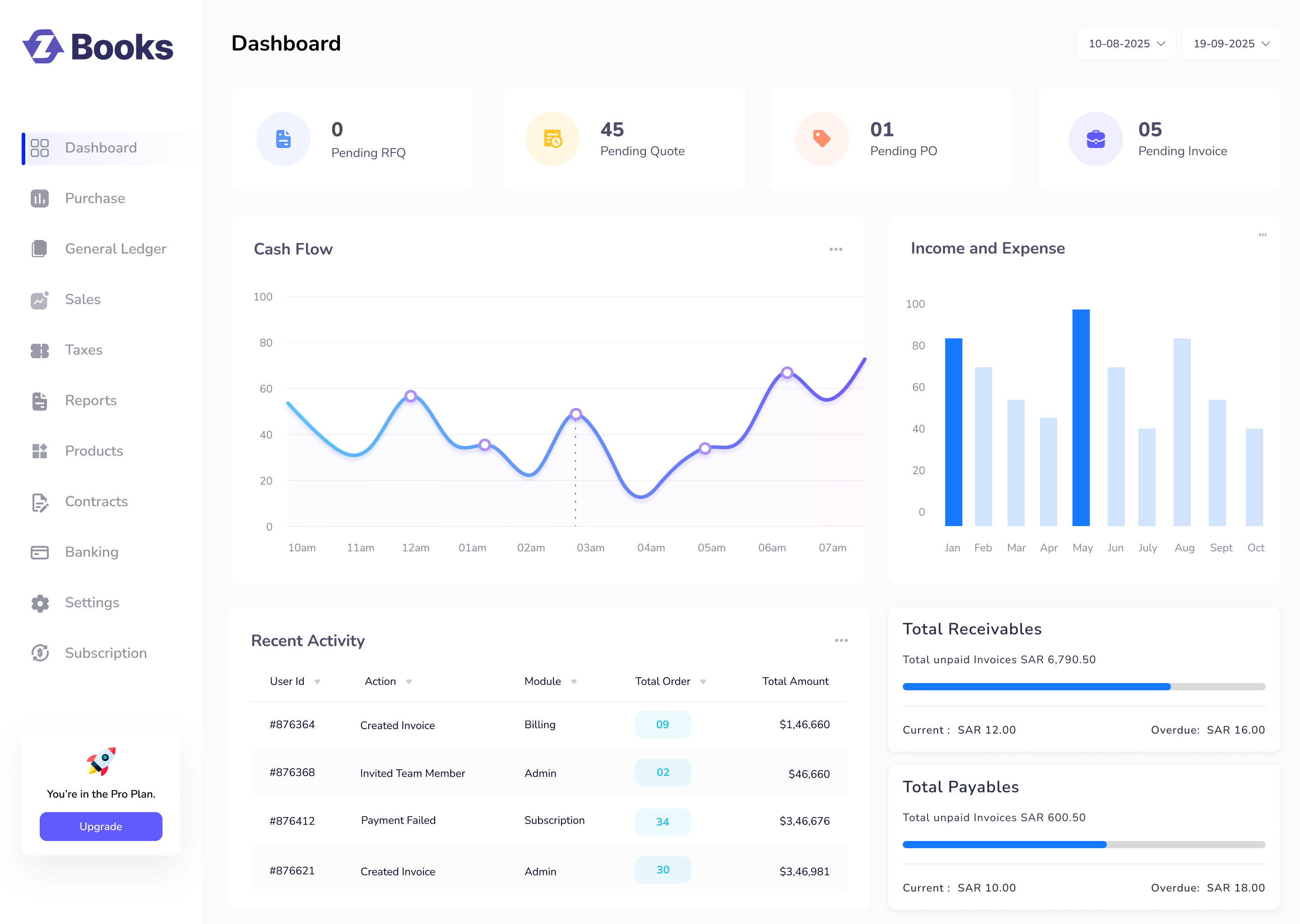The width and height of the screenshot is (1300, 924).
Task: Open the 10-08-2025 start date dropdown
Action: click(1126, 44)
